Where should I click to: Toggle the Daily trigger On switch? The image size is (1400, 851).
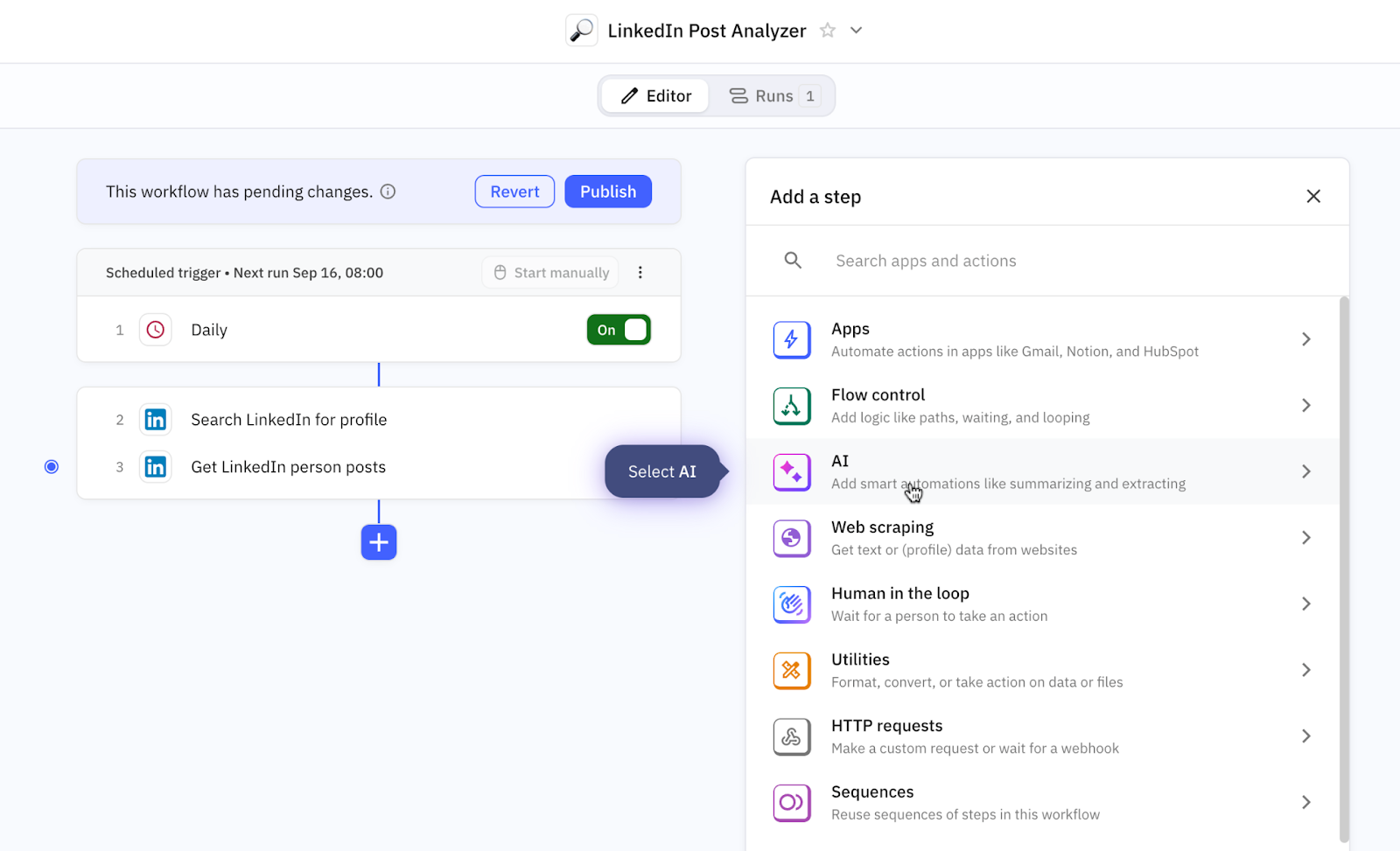coord(619,330)
